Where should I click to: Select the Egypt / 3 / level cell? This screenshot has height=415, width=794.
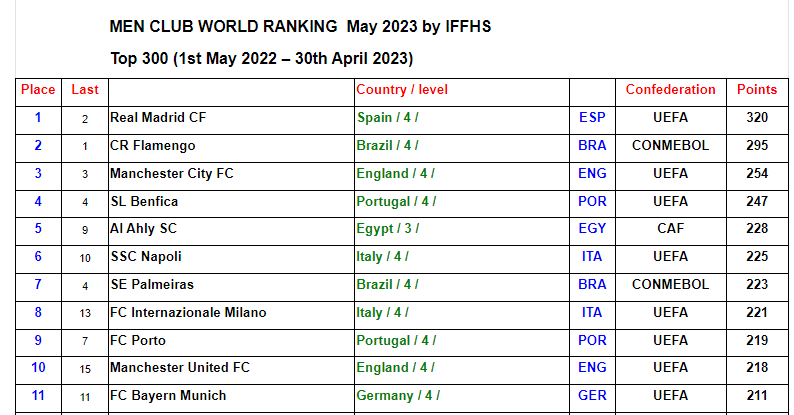tap(387, 229)
